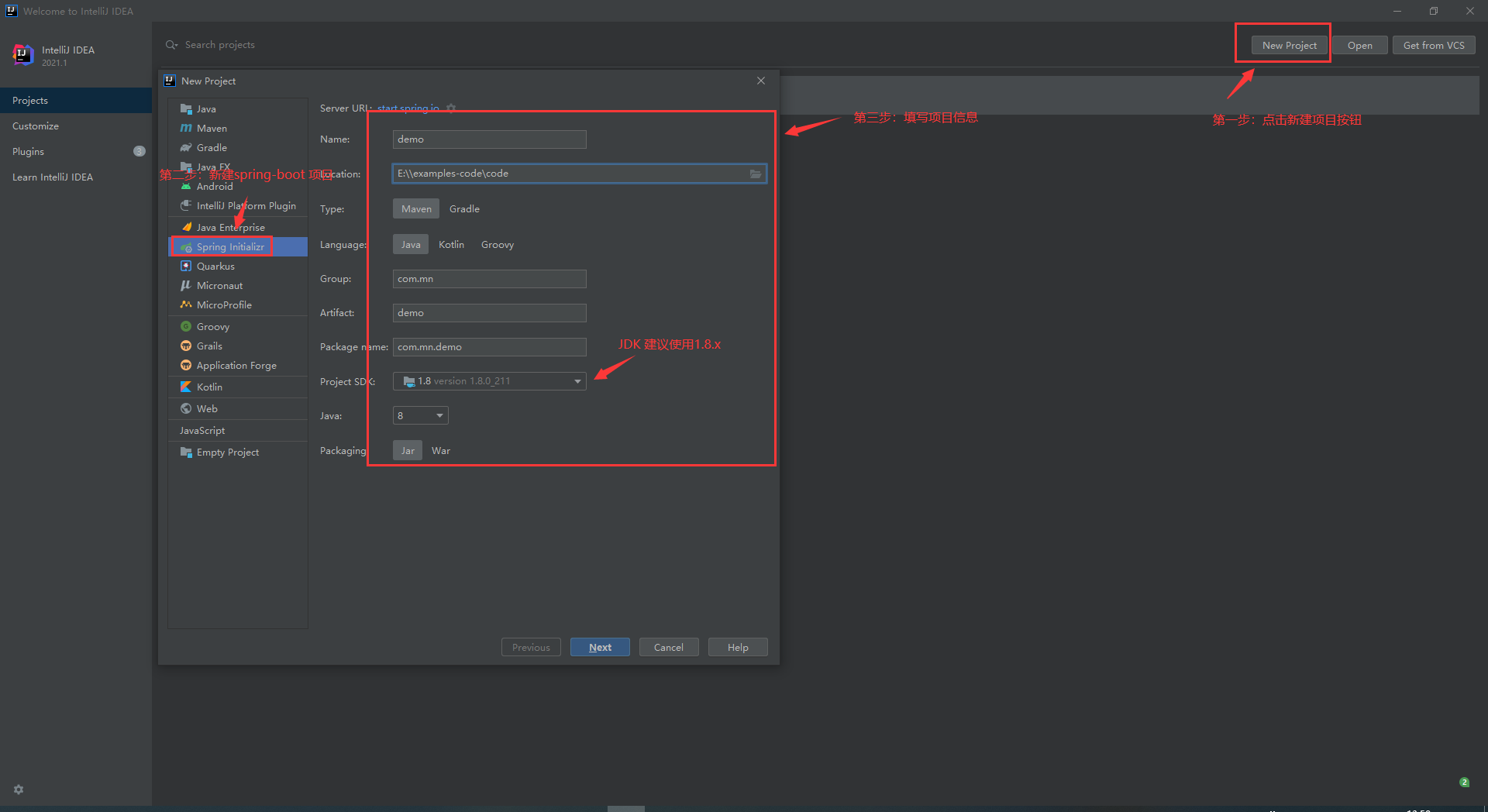Click the search projects magnifier icon
The image size is (1488, 812).
pyautogui.click(x=171, y=45)
